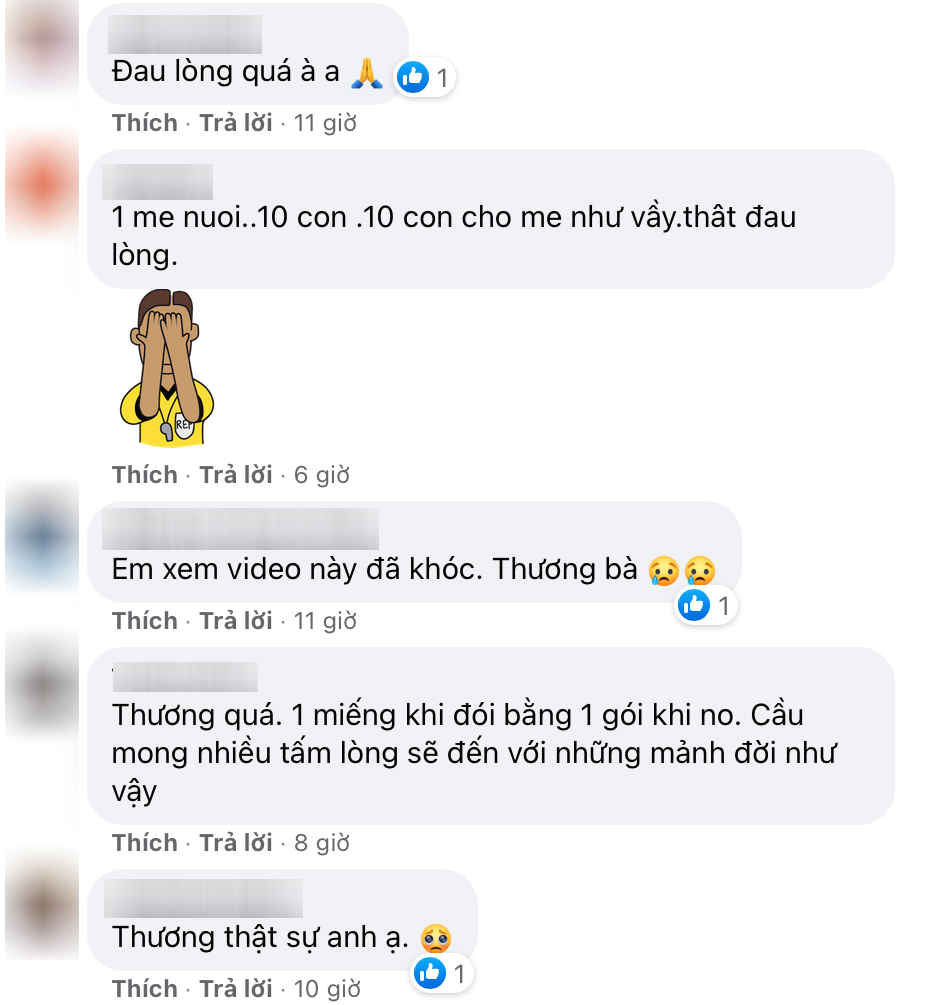
Task: Like the 'Đau lòng quá à a' comment
Action: [145, 122]
